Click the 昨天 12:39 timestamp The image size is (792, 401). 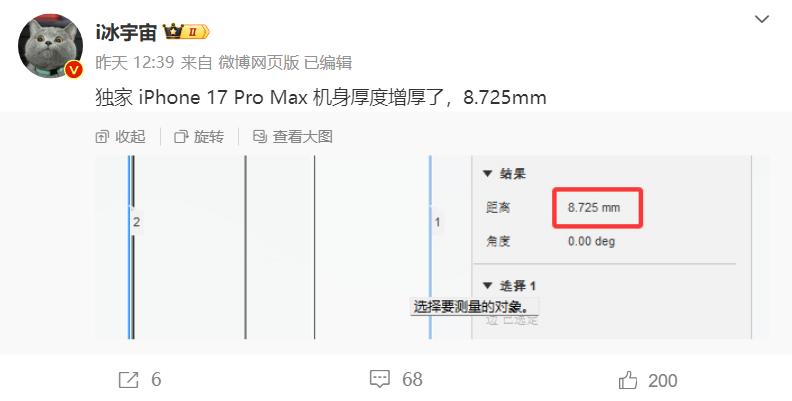(x=135, y=63)
